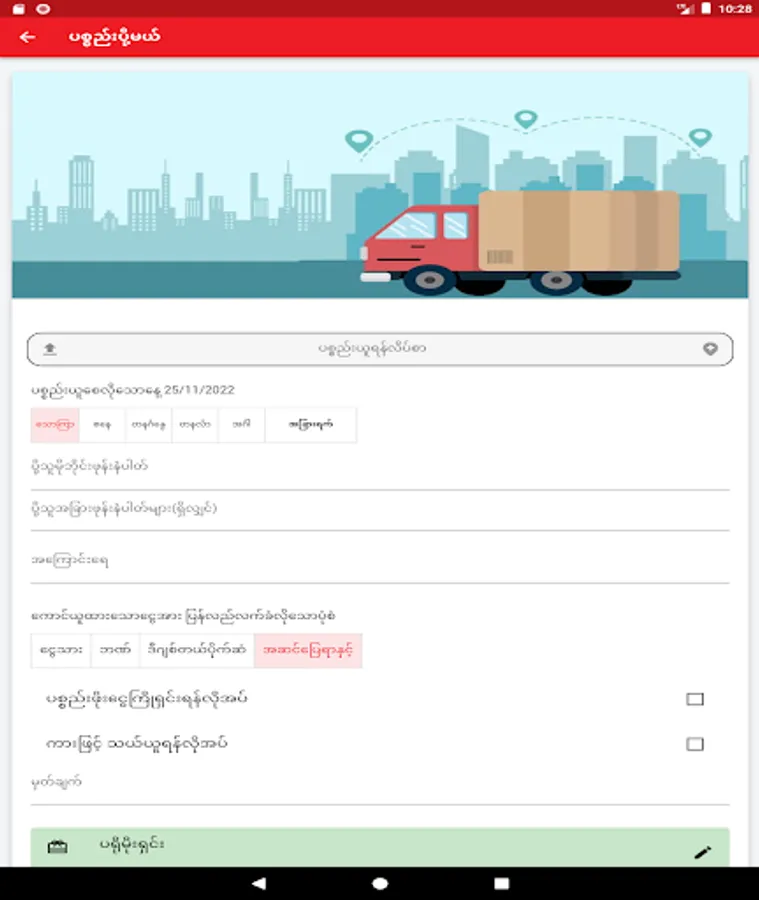Open map pin icon in address field

(x=710, y=348)
